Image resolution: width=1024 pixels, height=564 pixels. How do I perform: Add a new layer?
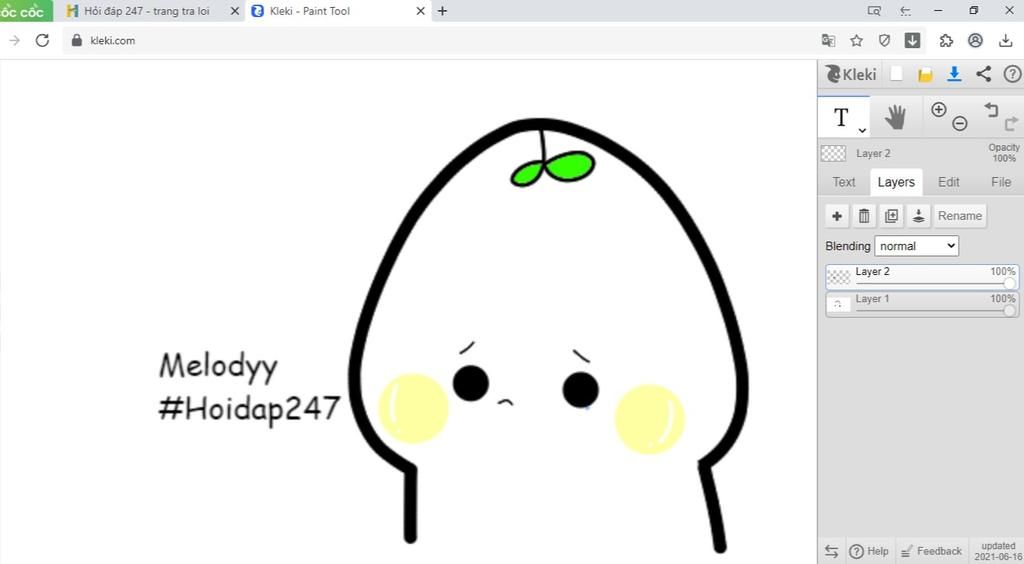pos(837,216)
